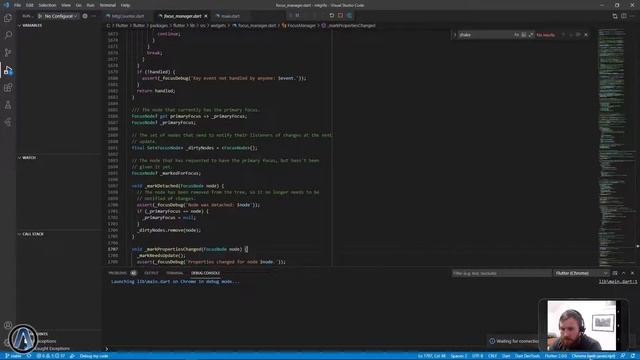Pause the debug session in floating toolbar
Screen dimensions: 640x360
tap(298, 16)
